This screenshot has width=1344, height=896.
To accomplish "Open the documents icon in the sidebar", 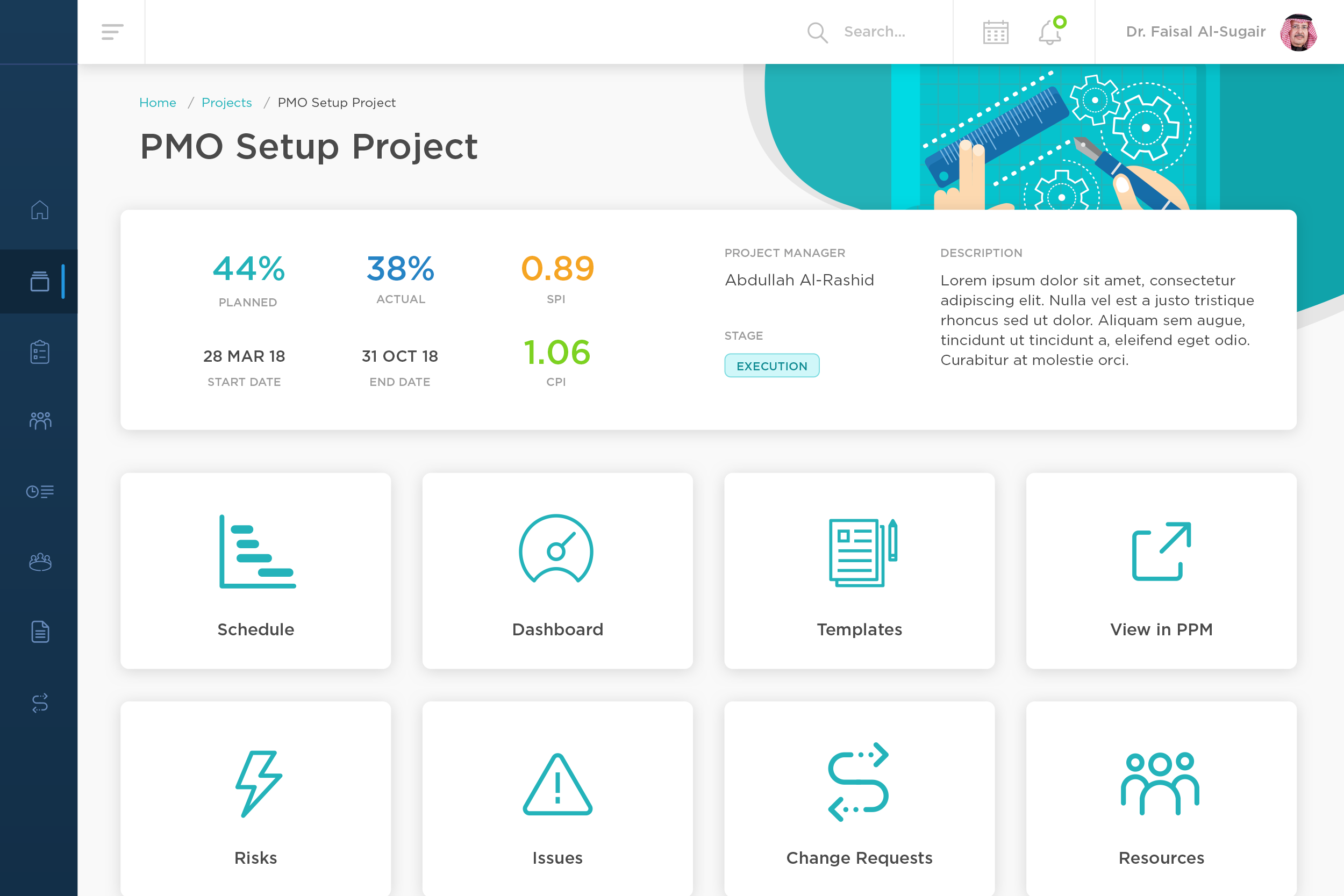I will 39,632.
